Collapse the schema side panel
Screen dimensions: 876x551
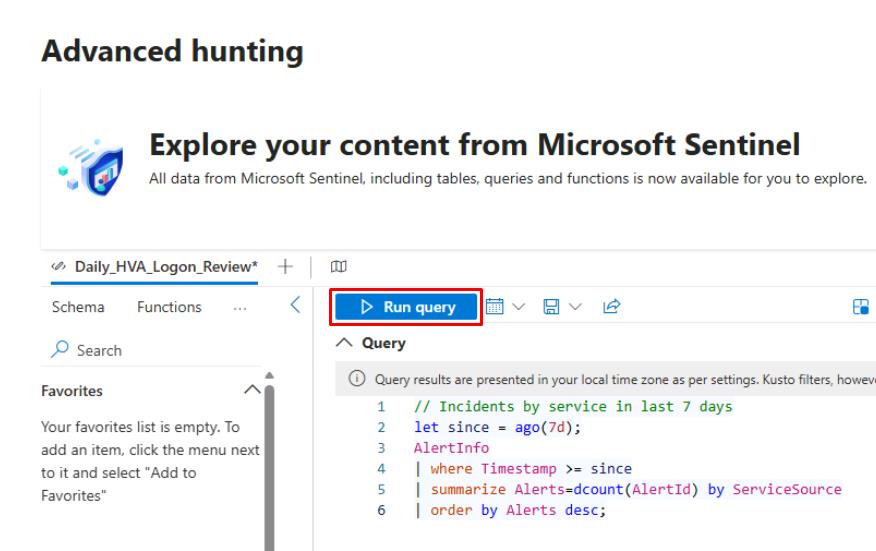click(x=295, y=306)
